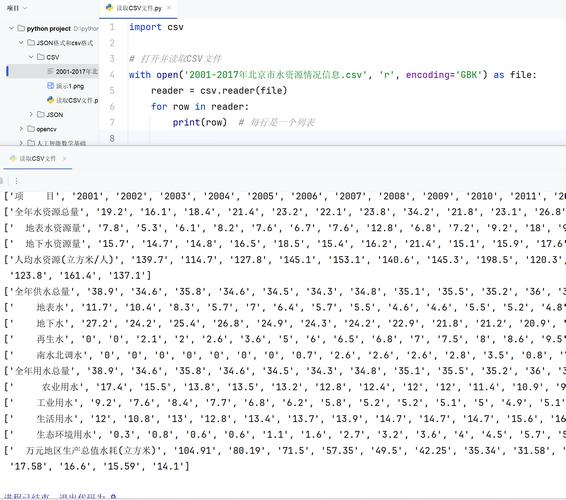Open the run toolbar more options menu
The width and height of the screenshot is (566, 500).
(x=16, y=181)
